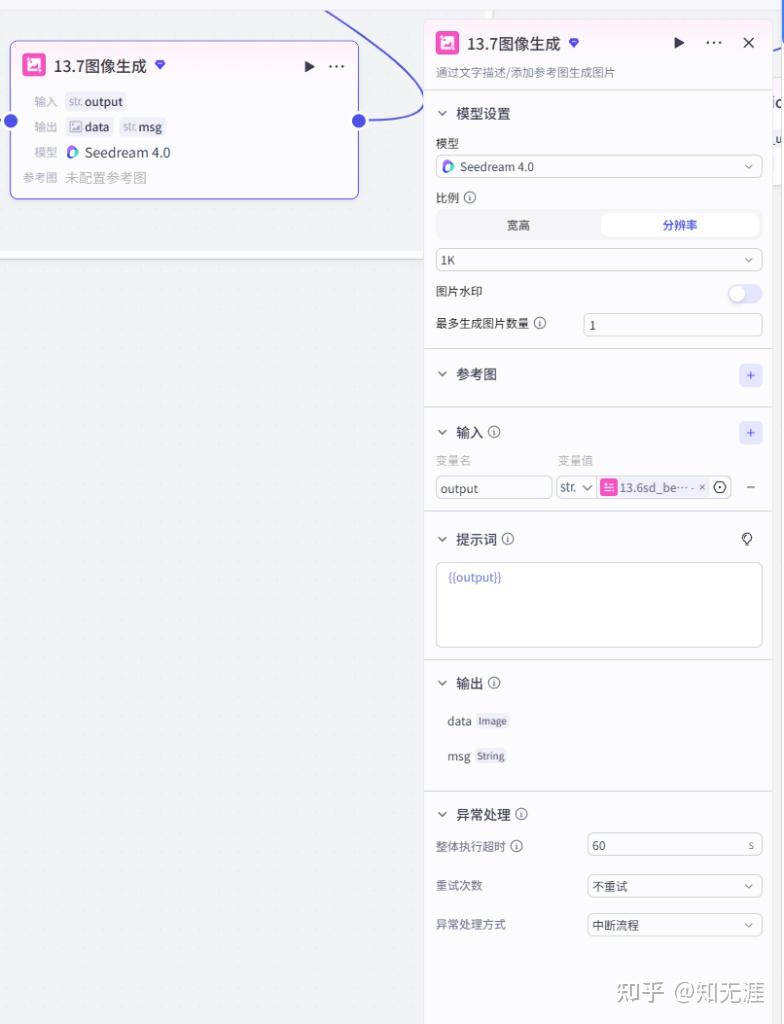The width and height of the screenshot is (784, 1024).
Task: Open the str type dropdown for output
Action: (576, 488)
